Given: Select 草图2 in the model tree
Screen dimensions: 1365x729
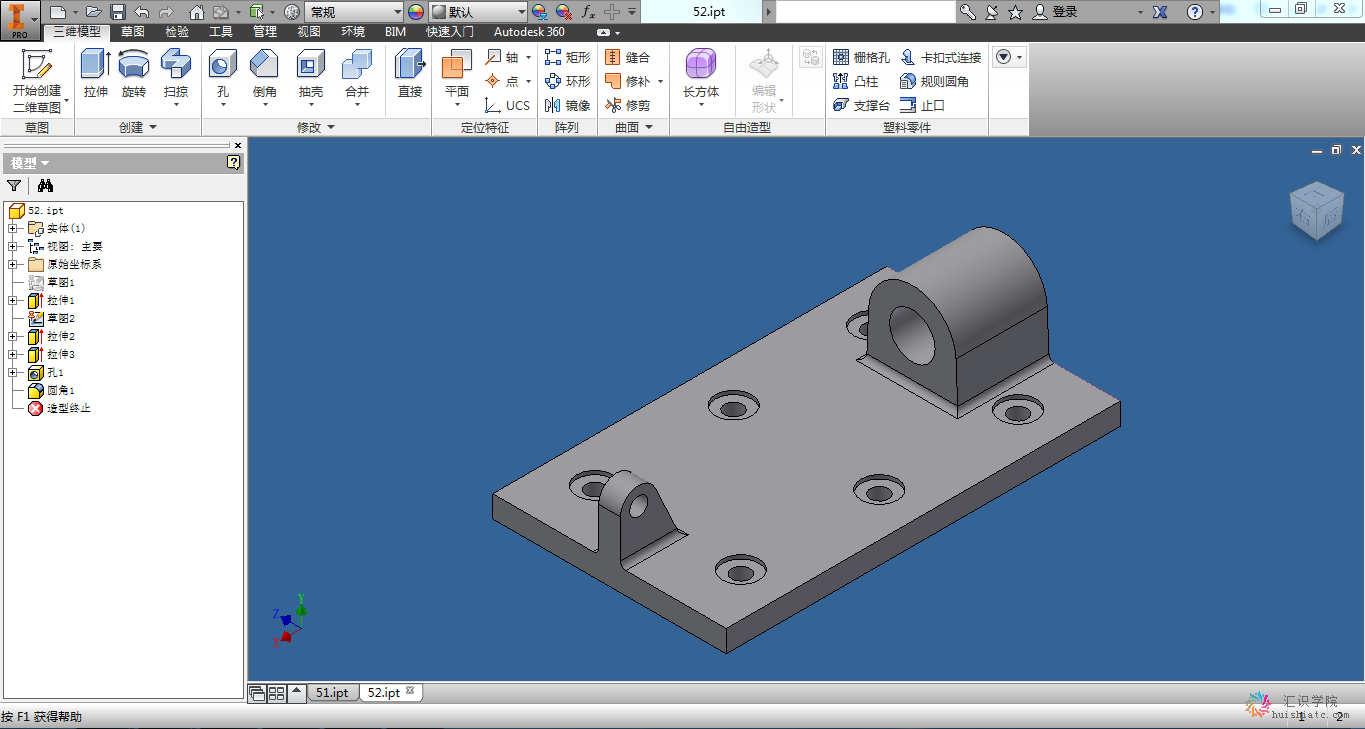Looking at the screenshot, I should pos(61,318).
